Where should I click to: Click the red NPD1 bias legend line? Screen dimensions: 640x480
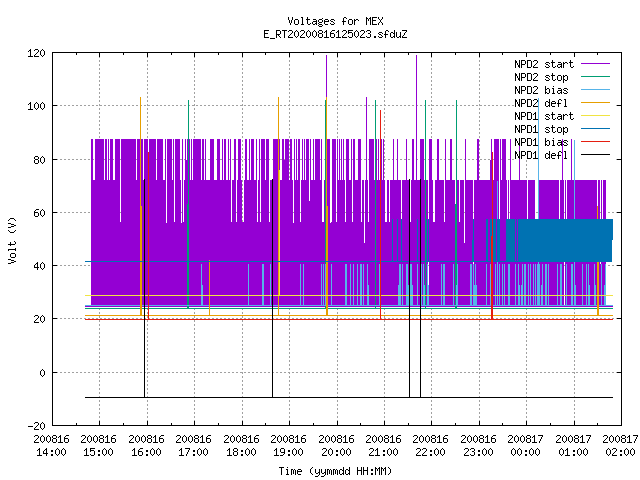(596, 142)
